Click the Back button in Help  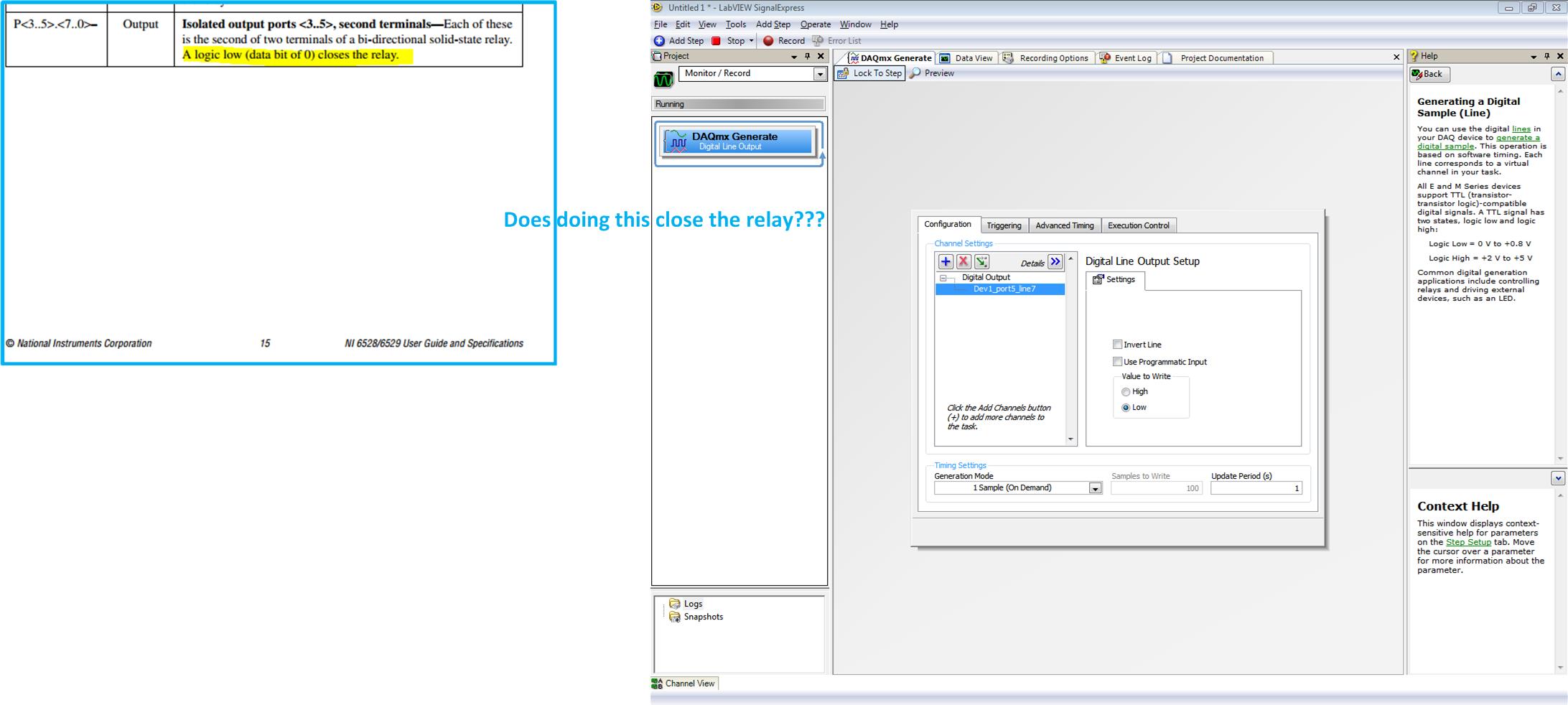point(1429,74)
